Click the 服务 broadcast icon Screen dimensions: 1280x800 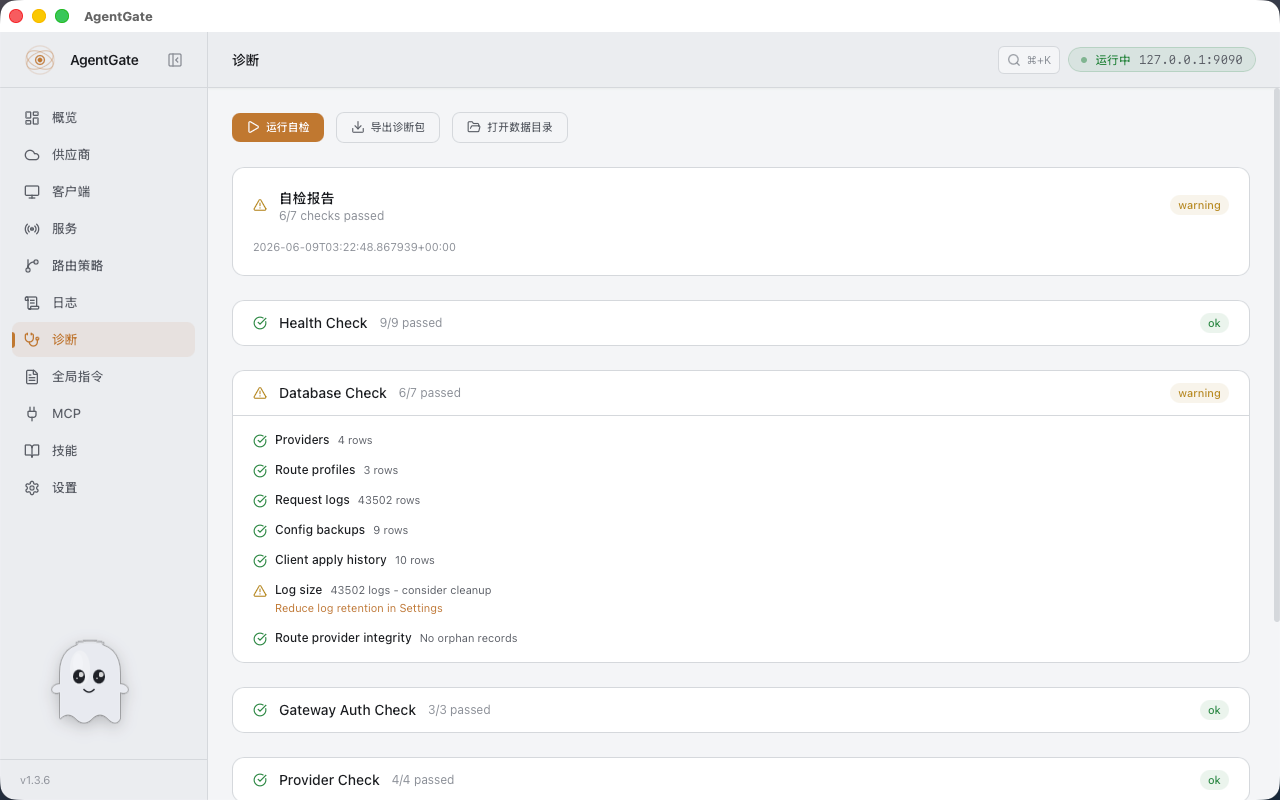[32, 229]
